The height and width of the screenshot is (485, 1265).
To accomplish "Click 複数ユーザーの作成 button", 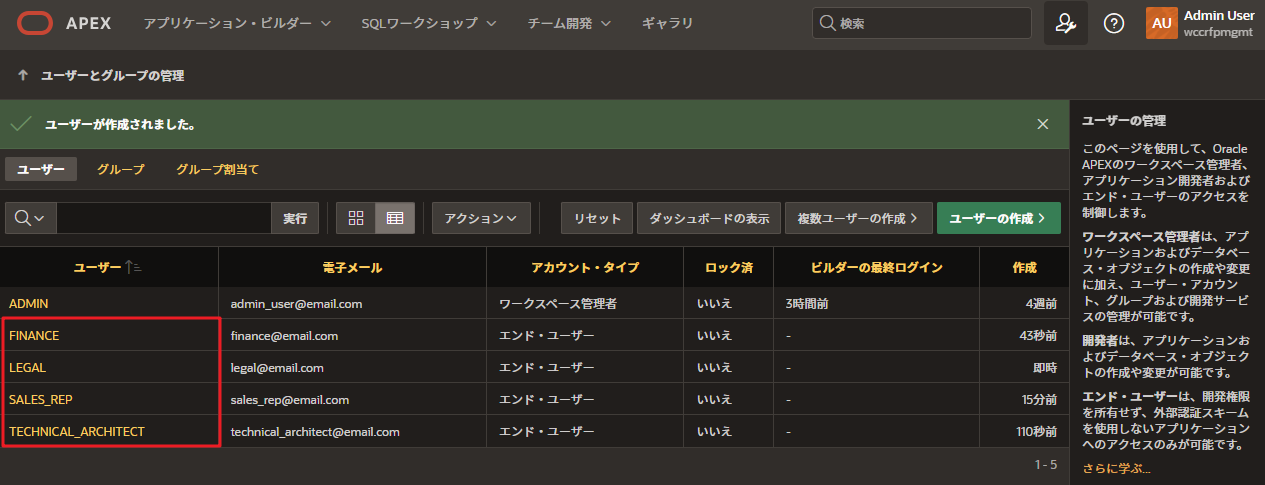I will pyautogui.click(x=859, y=218).
